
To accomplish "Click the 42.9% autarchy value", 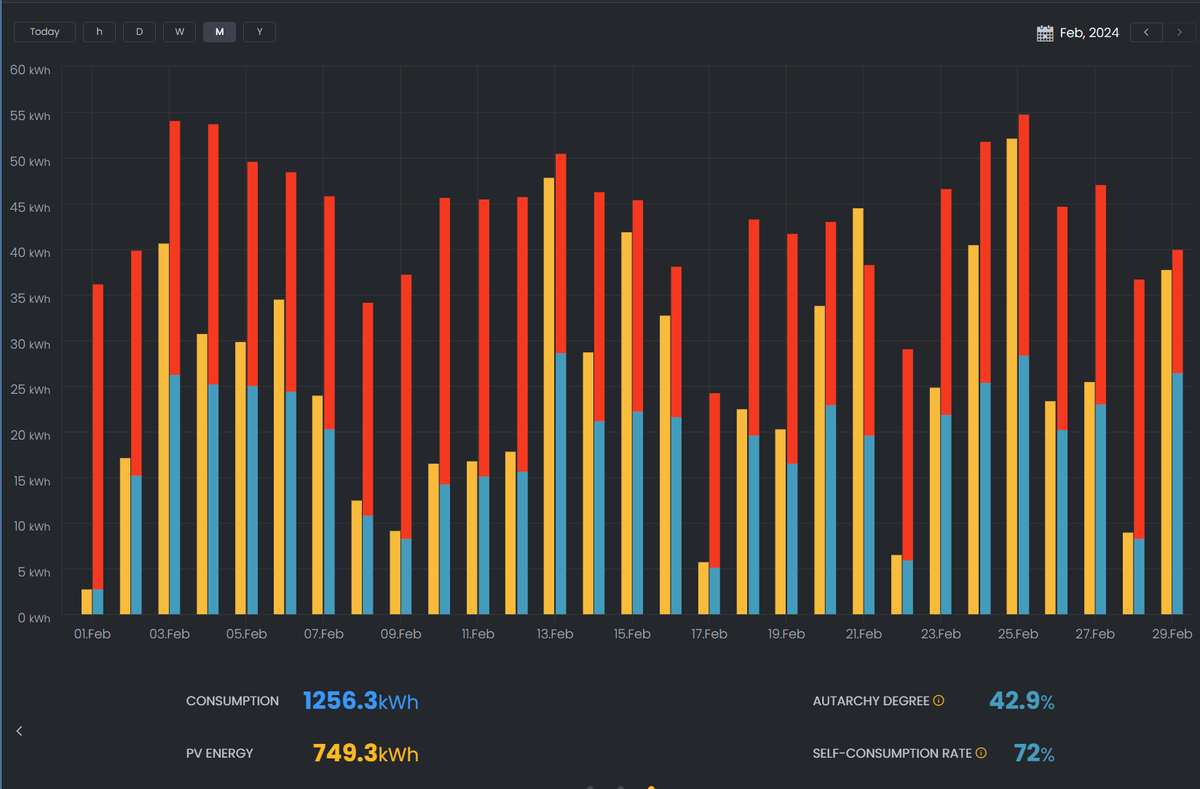I will (1021, 701).
